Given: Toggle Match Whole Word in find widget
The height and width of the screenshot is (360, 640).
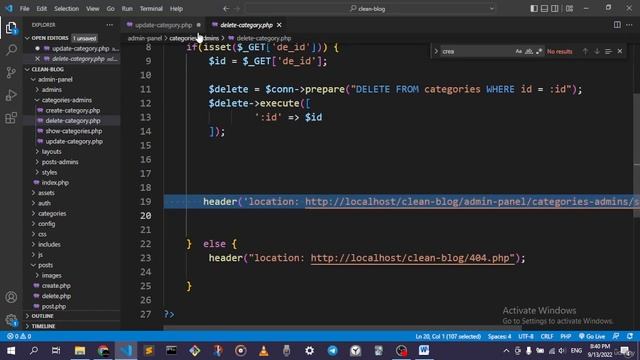Looking at the screenshot, I should [529, 51].
